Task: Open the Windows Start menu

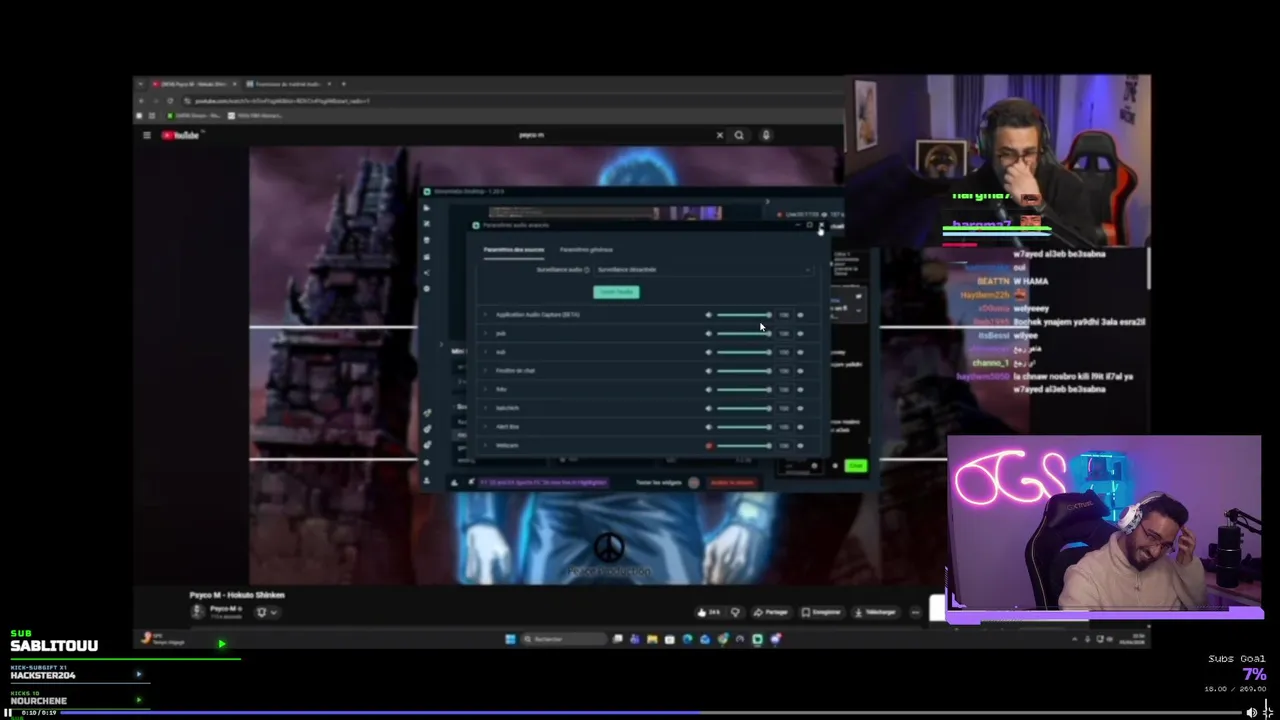Action: pyautogui.click(x=510, y=639)
